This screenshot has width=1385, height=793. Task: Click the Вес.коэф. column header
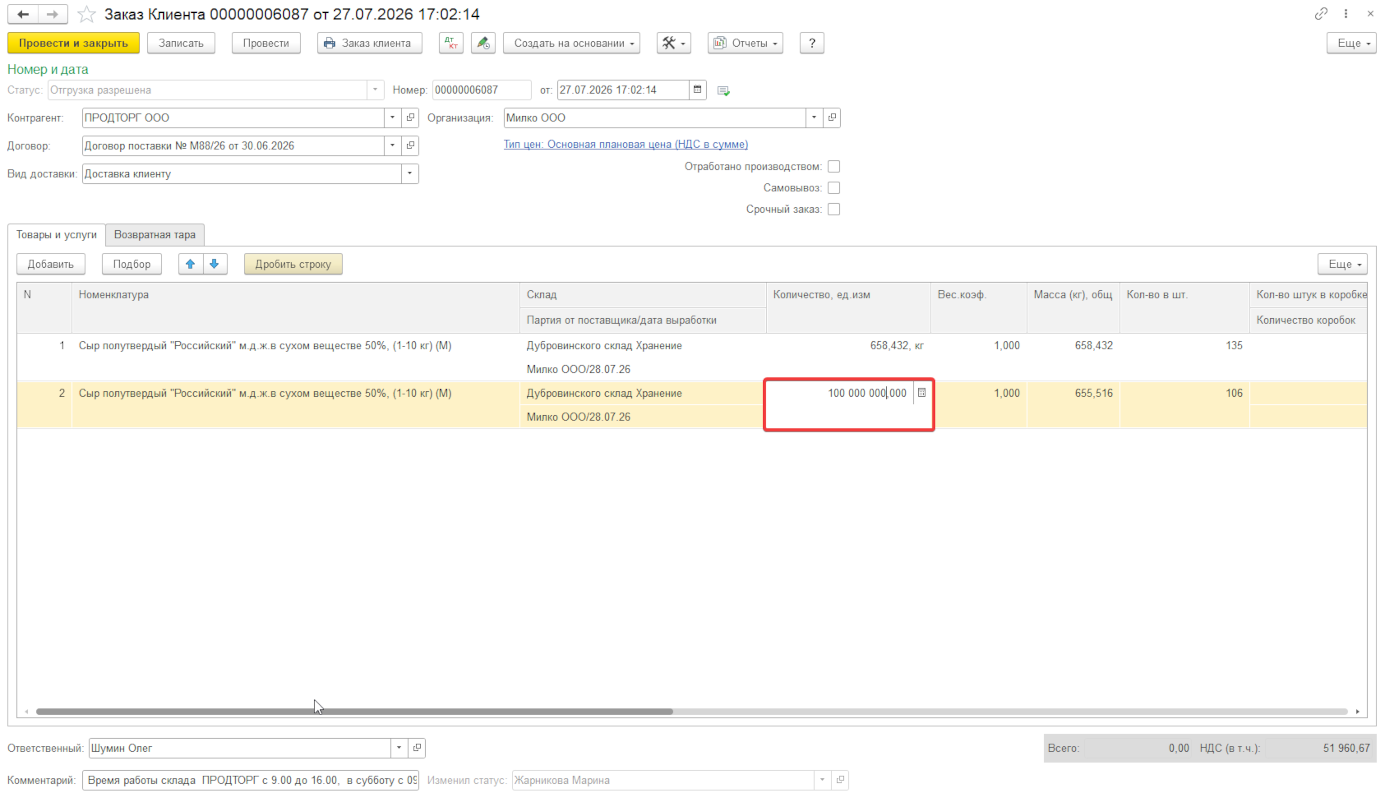(978, 307)
